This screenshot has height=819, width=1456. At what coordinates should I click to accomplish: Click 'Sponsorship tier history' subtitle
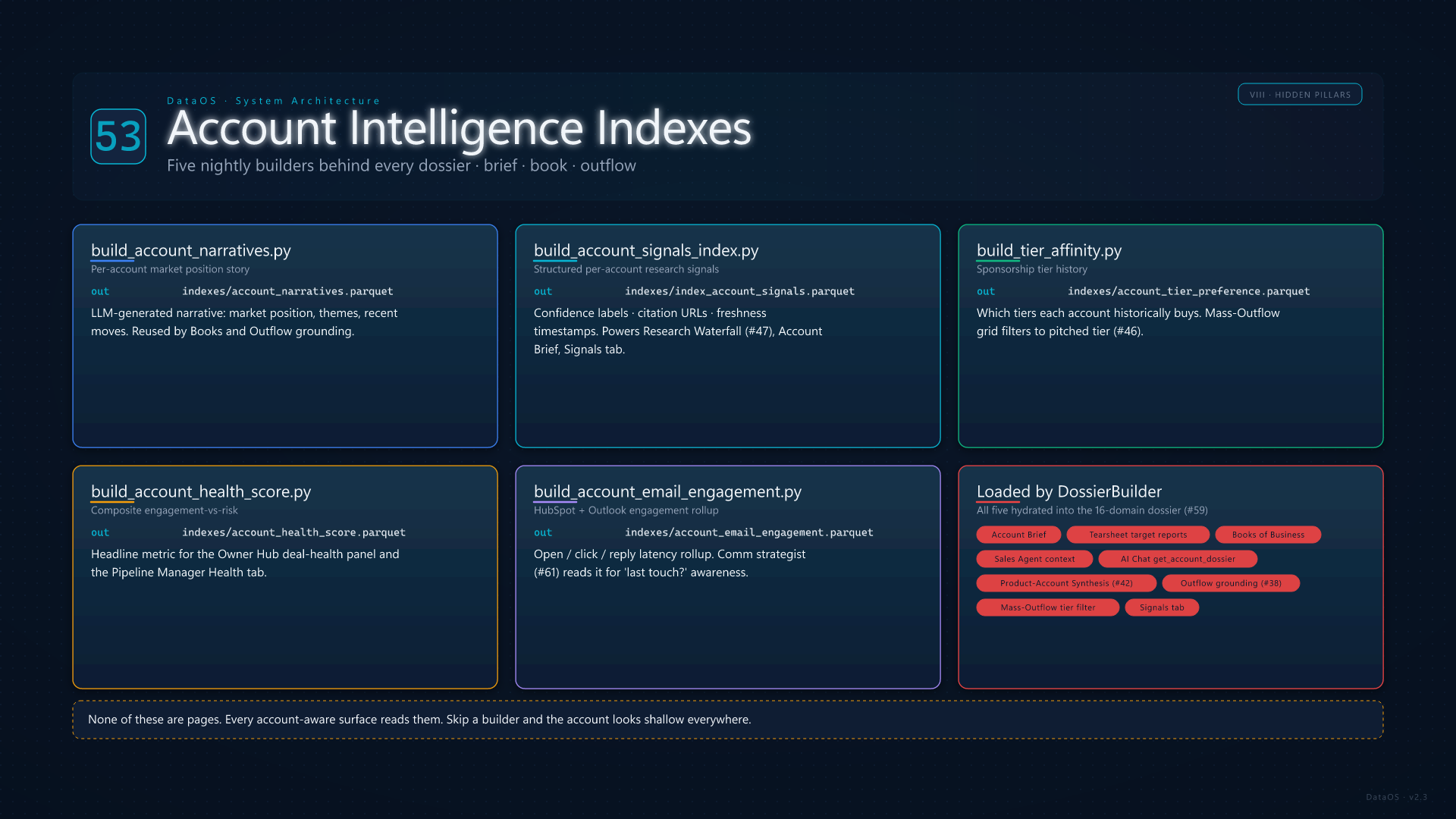click(1032, 269)
